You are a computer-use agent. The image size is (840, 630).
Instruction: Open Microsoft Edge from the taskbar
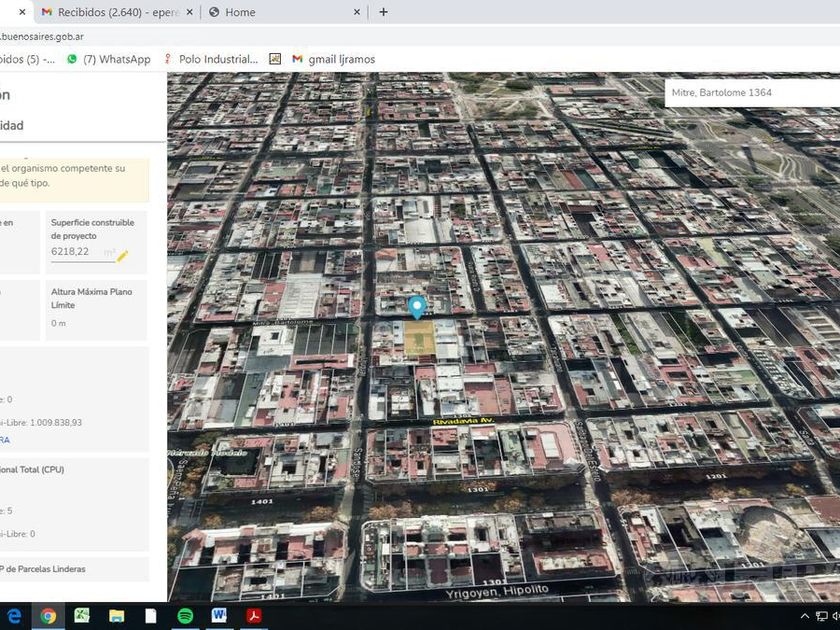tap(14, 616)
